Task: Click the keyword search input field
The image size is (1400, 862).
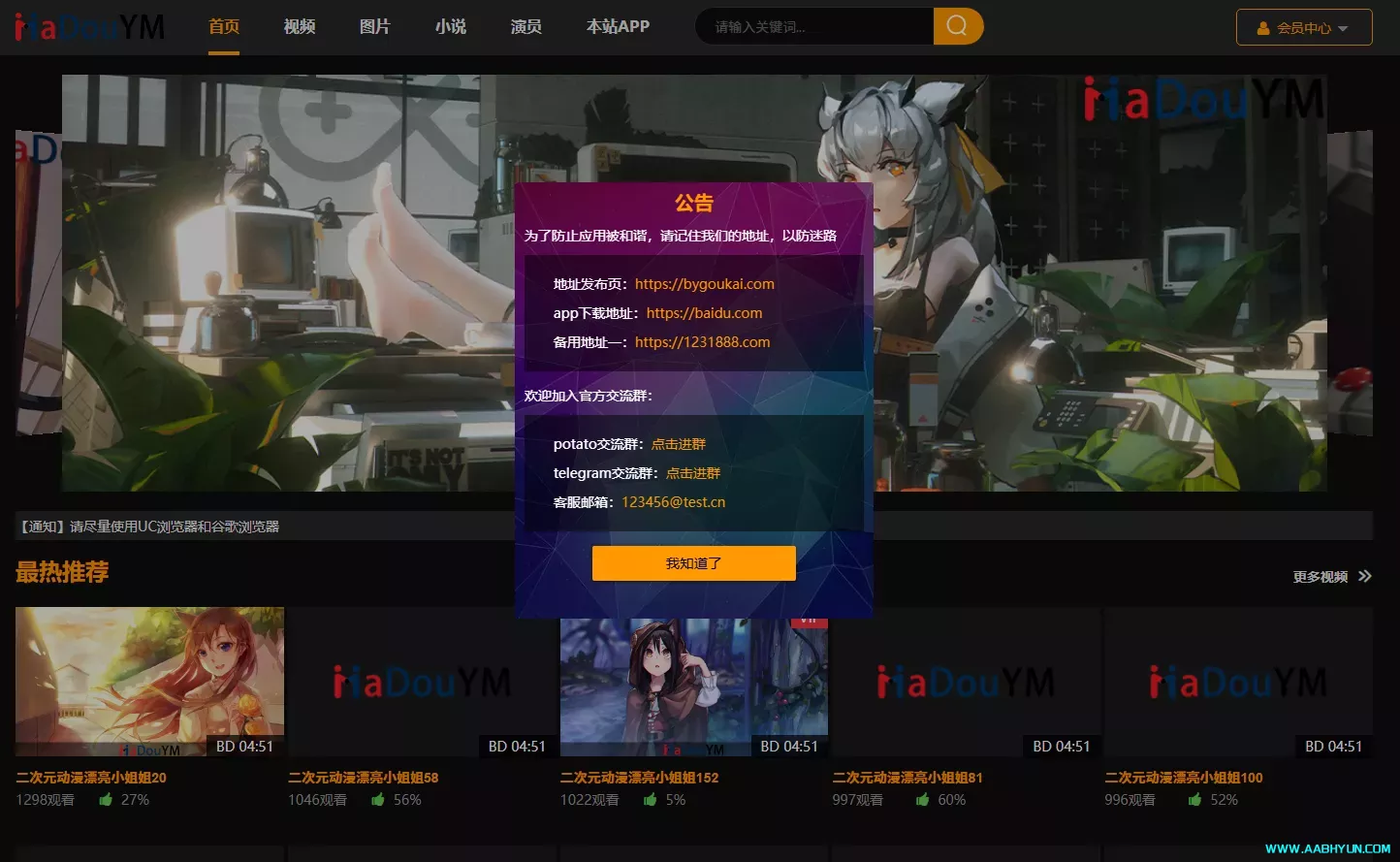Action: point(814,26)
